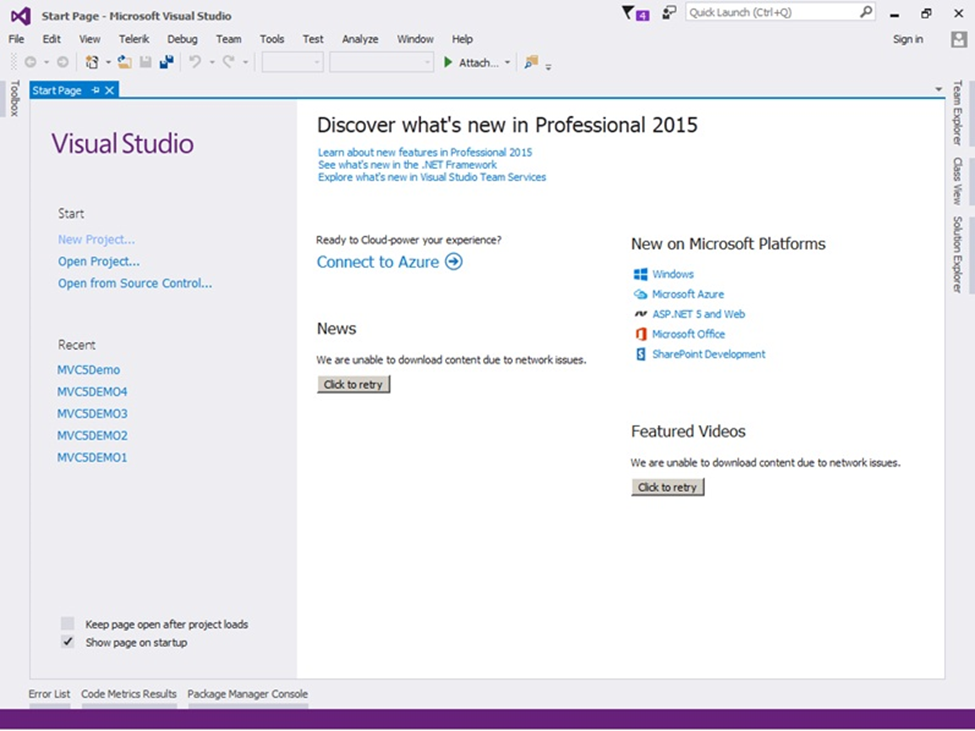The image size is (975, 731).
Task: Click in the Quick Launch search box
Action: click(x=770, y=13)
